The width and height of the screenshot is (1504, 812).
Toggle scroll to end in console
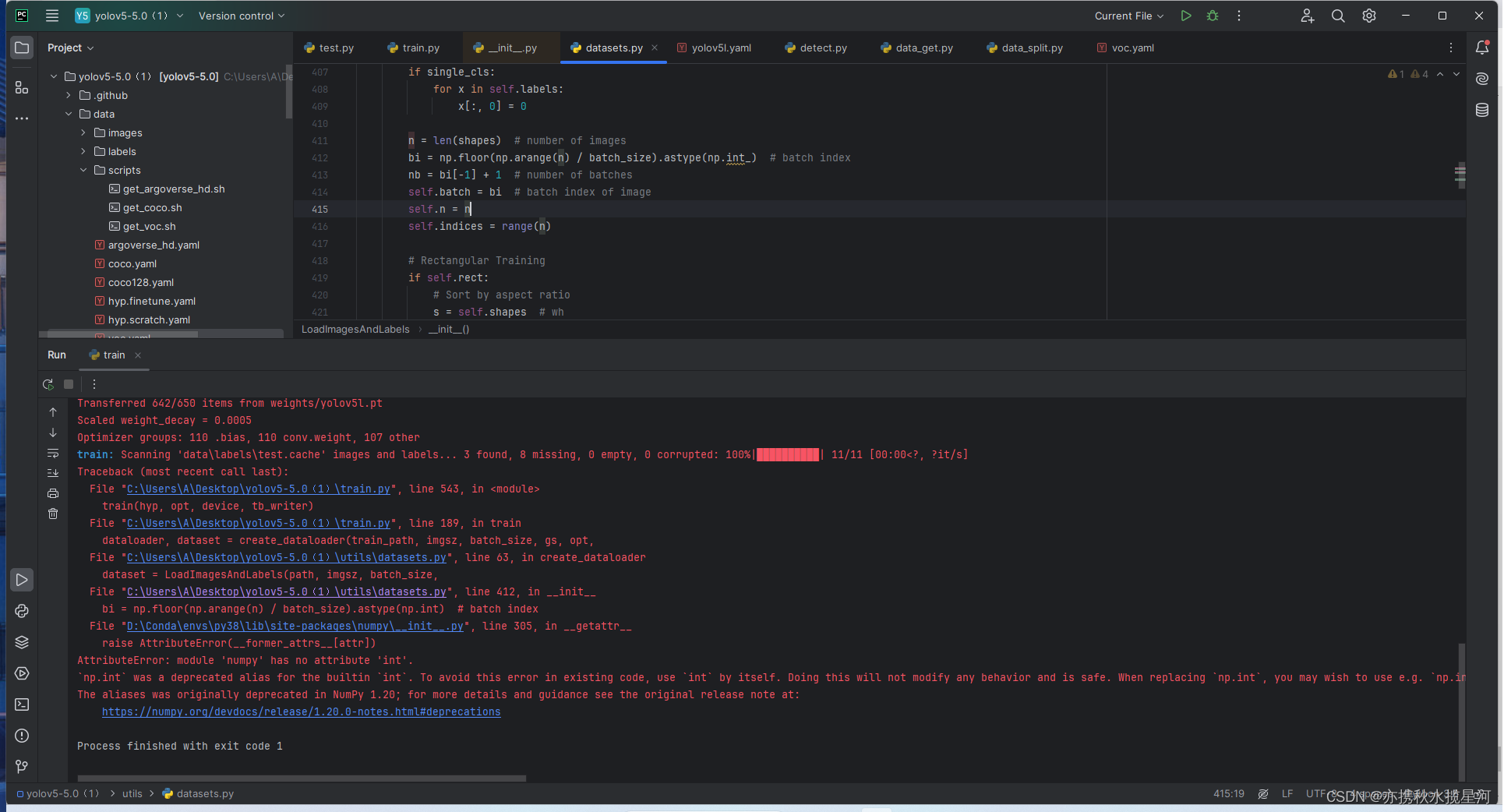pyautogui.click(x=53, y=473)
